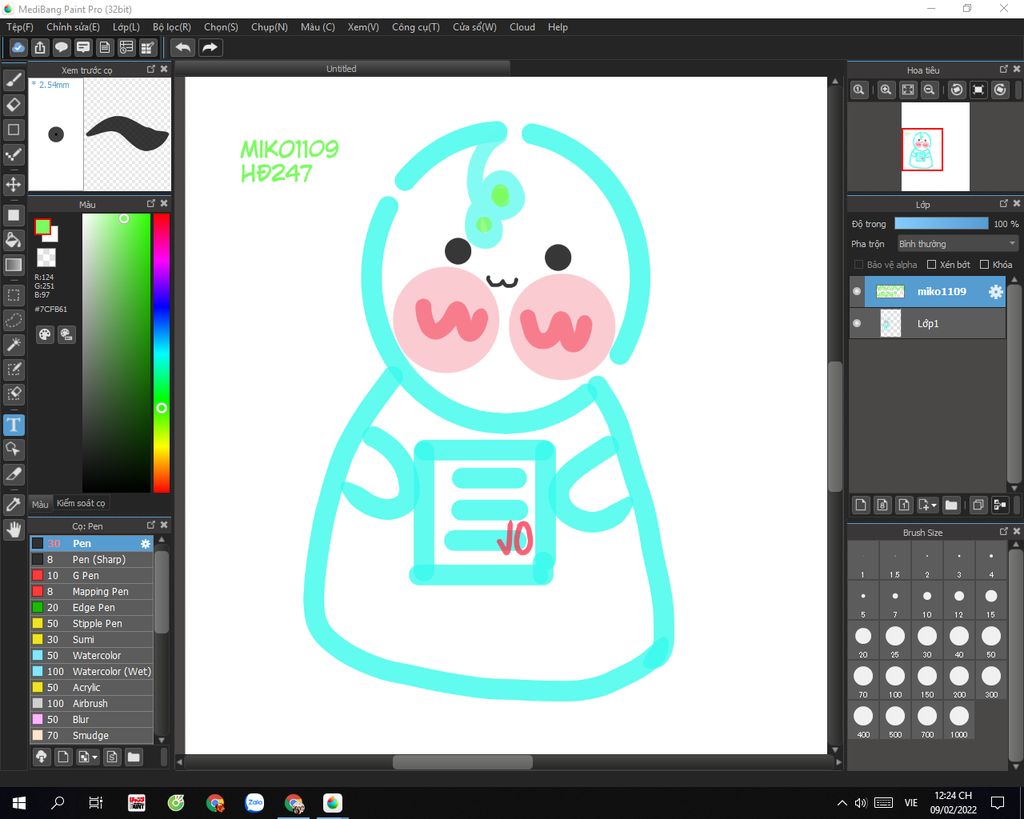The height and width of the screenshot is (819, 1024).
Task: Click the add folder icon in layer panel
Action: point(951,505)
